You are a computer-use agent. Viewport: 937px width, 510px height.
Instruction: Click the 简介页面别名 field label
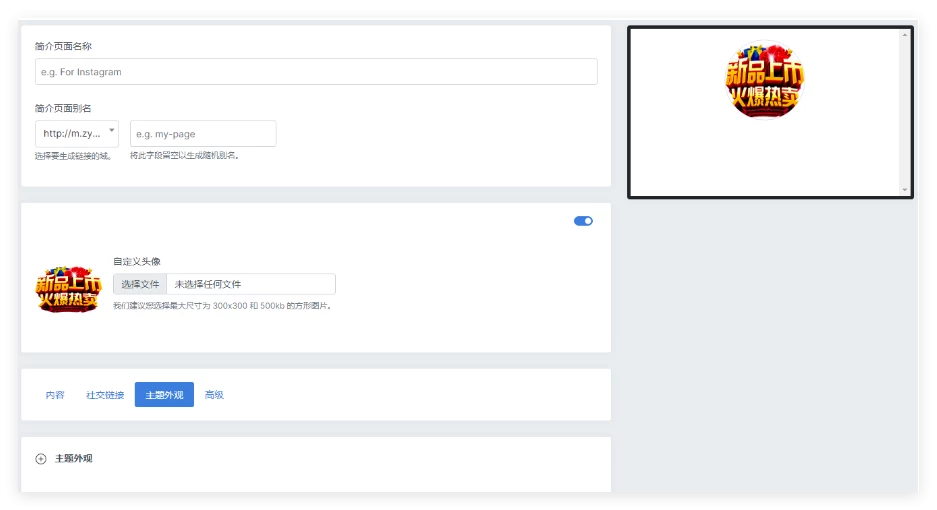(63, 108)
